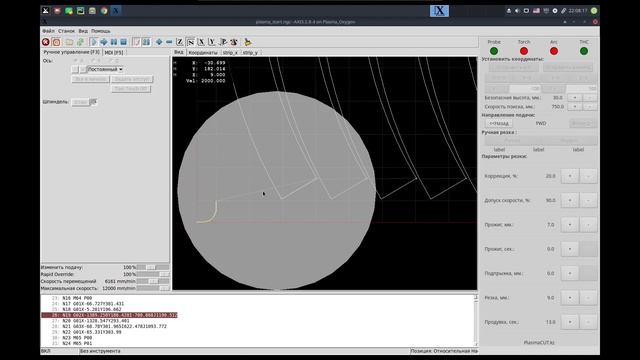The width and height of the screenshot is (640, 360).
Task: Increase Резка, мм value
Action: pyautogui.click(x=570, y=298)
